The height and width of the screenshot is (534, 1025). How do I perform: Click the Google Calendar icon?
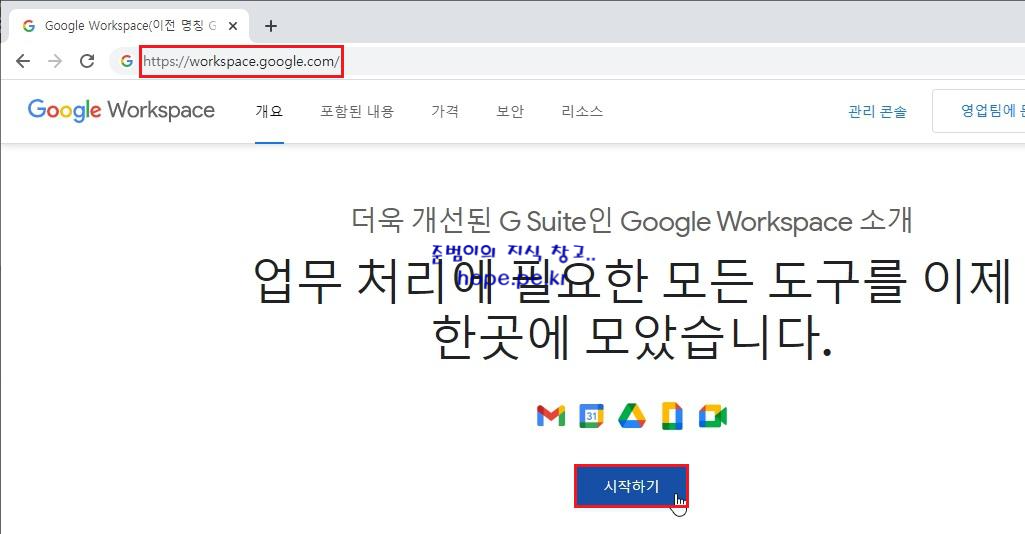click(592, 416)
